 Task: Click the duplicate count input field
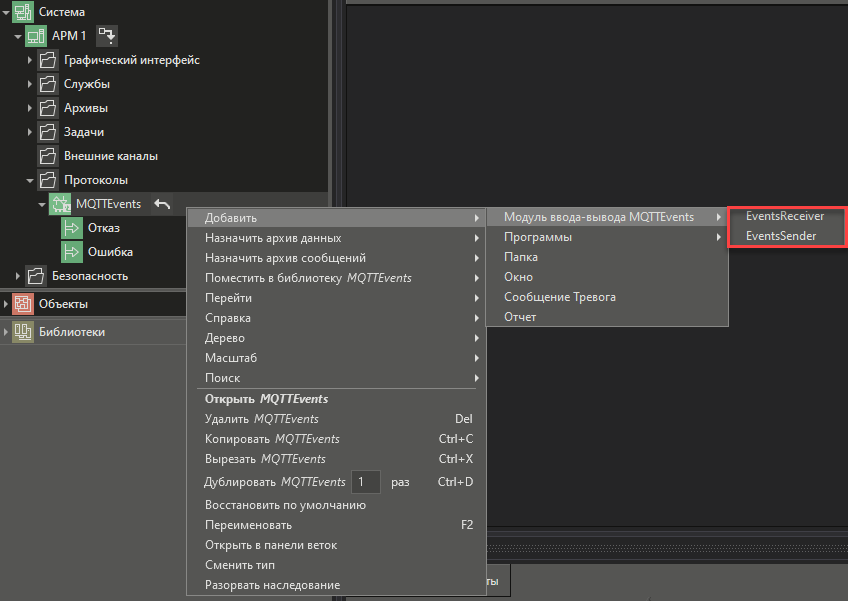(366, 482)
